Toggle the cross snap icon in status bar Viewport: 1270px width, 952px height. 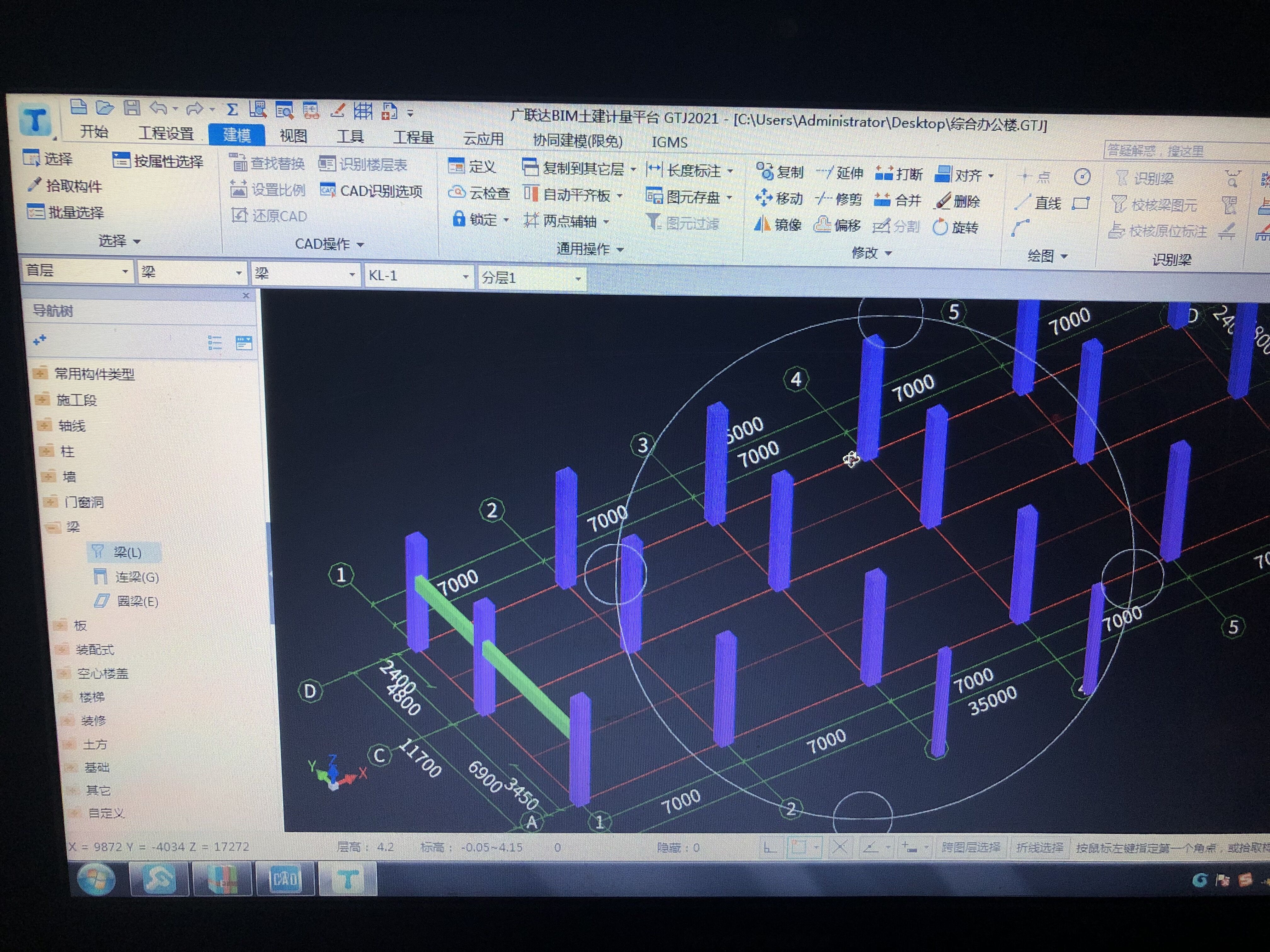tap(839, 847)
